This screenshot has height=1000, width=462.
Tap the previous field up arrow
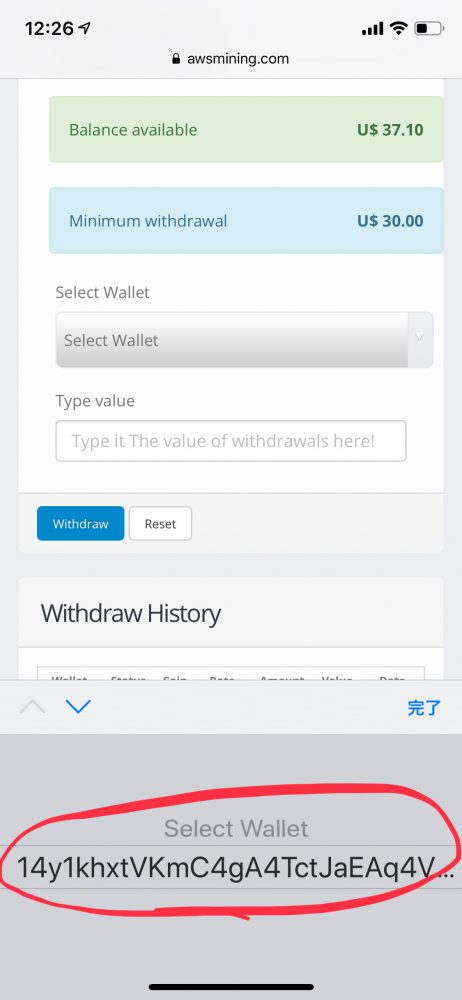click(x=33, y=707)
